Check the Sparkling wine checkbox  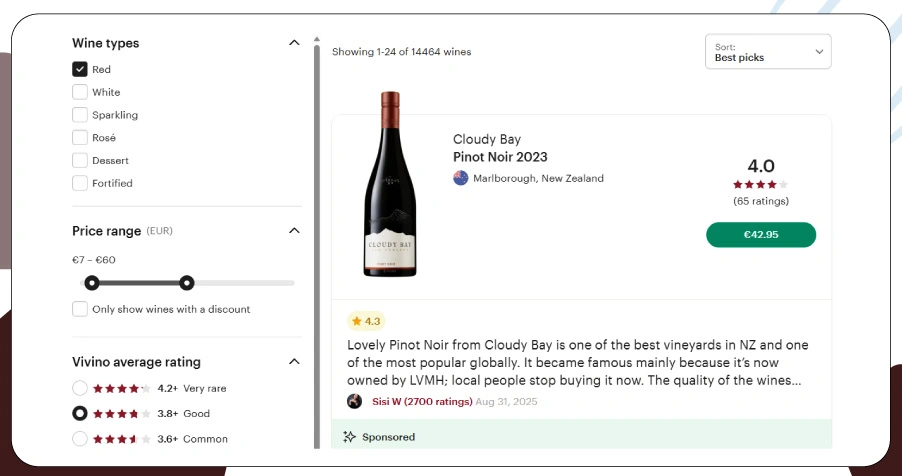click(x=80, y=115)
